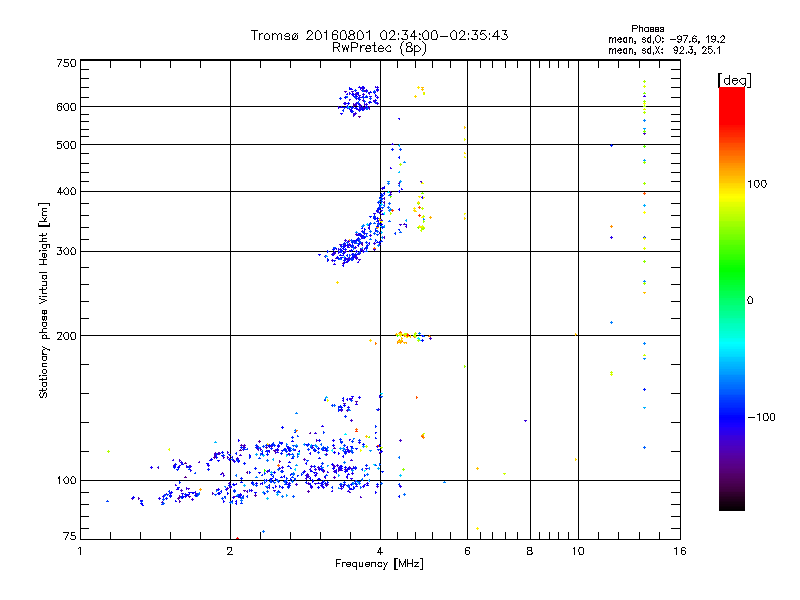
Task: Select the 'RwPretec (8p)' subtitle text
Action: pyautogui.click(x=379, y=48)
